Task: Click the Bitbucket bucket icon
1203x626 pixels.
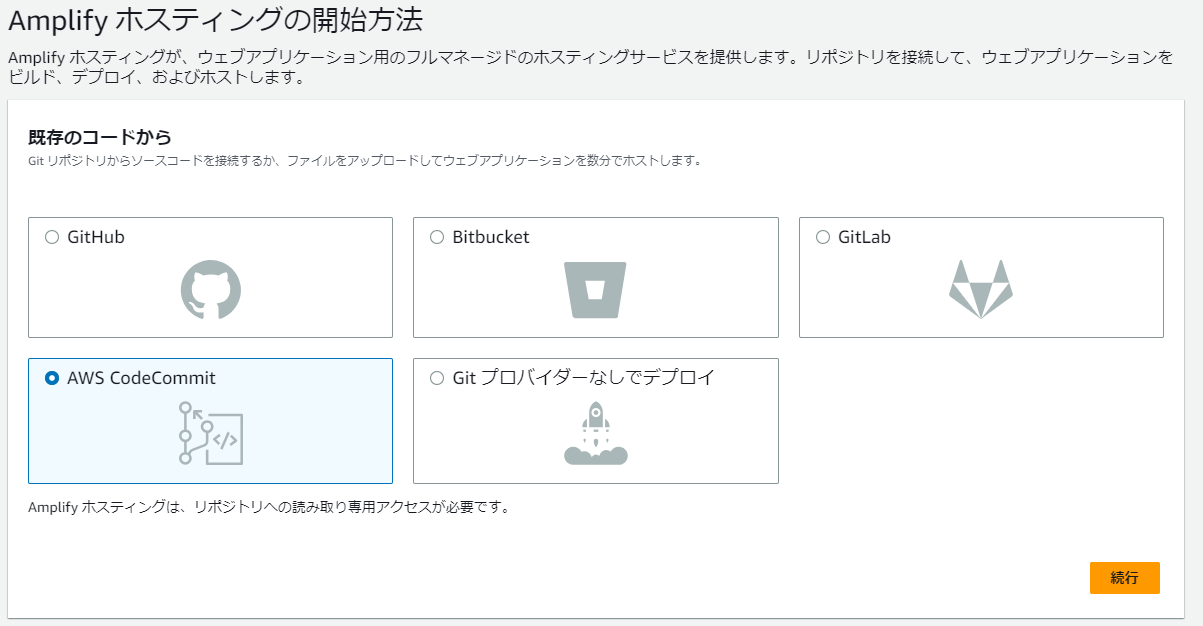Action: click(x=595, y=290)
